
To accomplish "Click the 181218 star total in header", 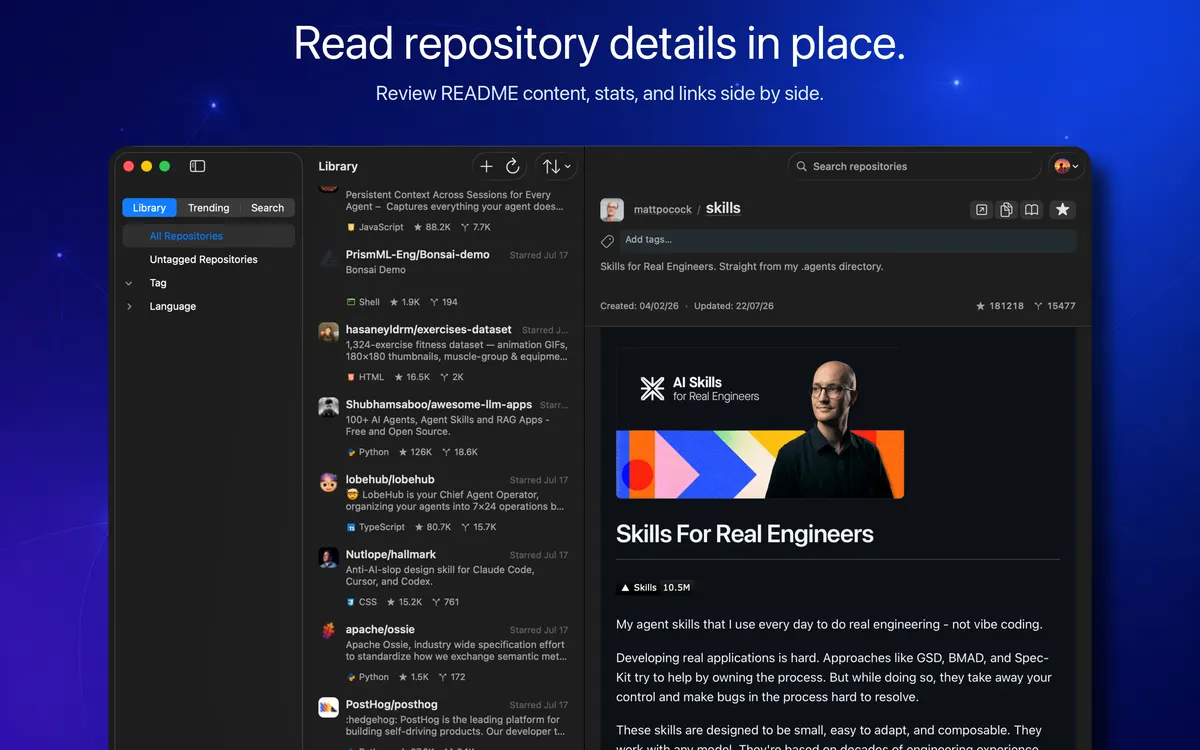I will coord(1000,306).
